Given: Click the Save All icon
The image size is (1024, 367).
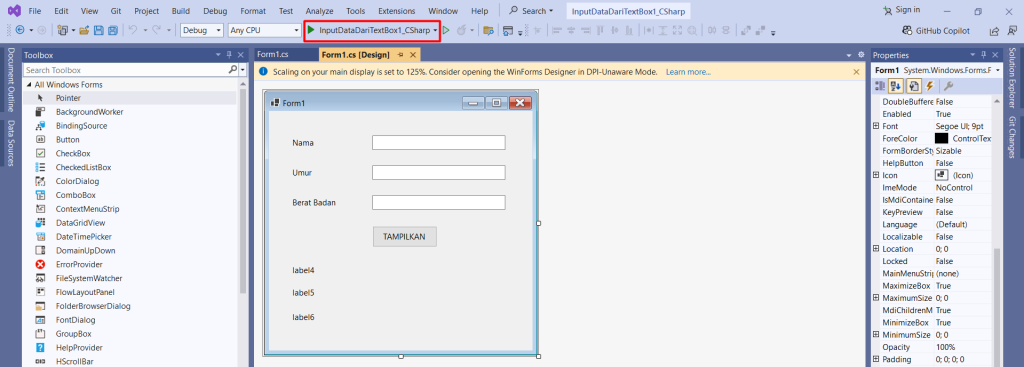Looking at the screenshot, I should coord(112,30).
